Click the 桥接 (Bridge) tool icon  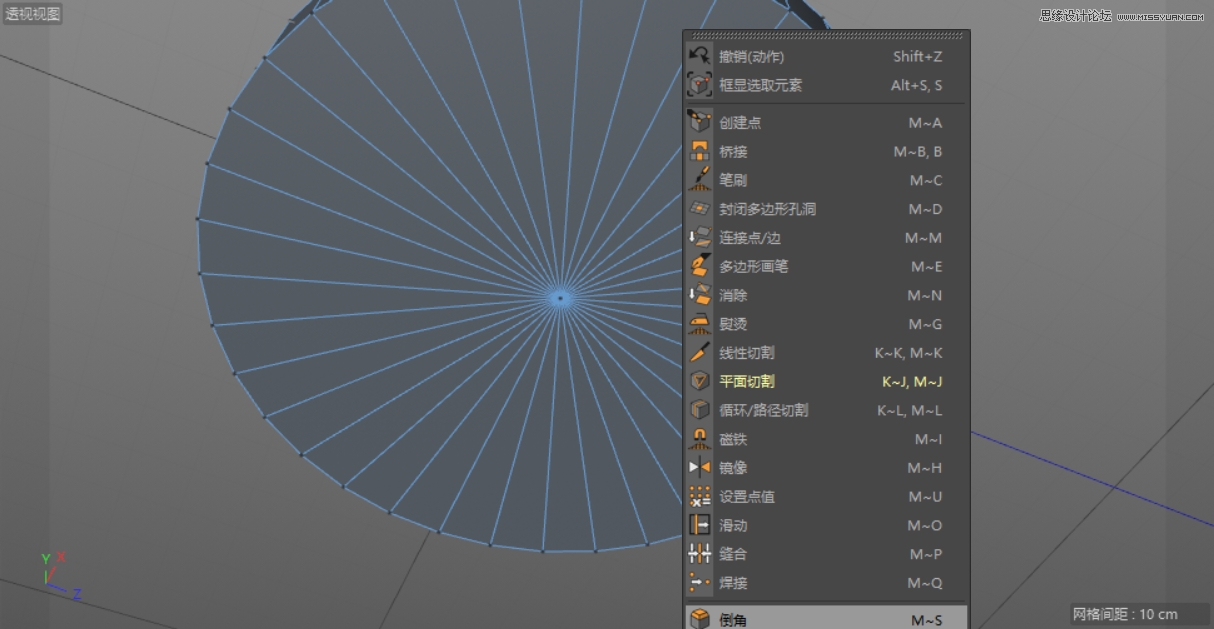click(699, 151)
